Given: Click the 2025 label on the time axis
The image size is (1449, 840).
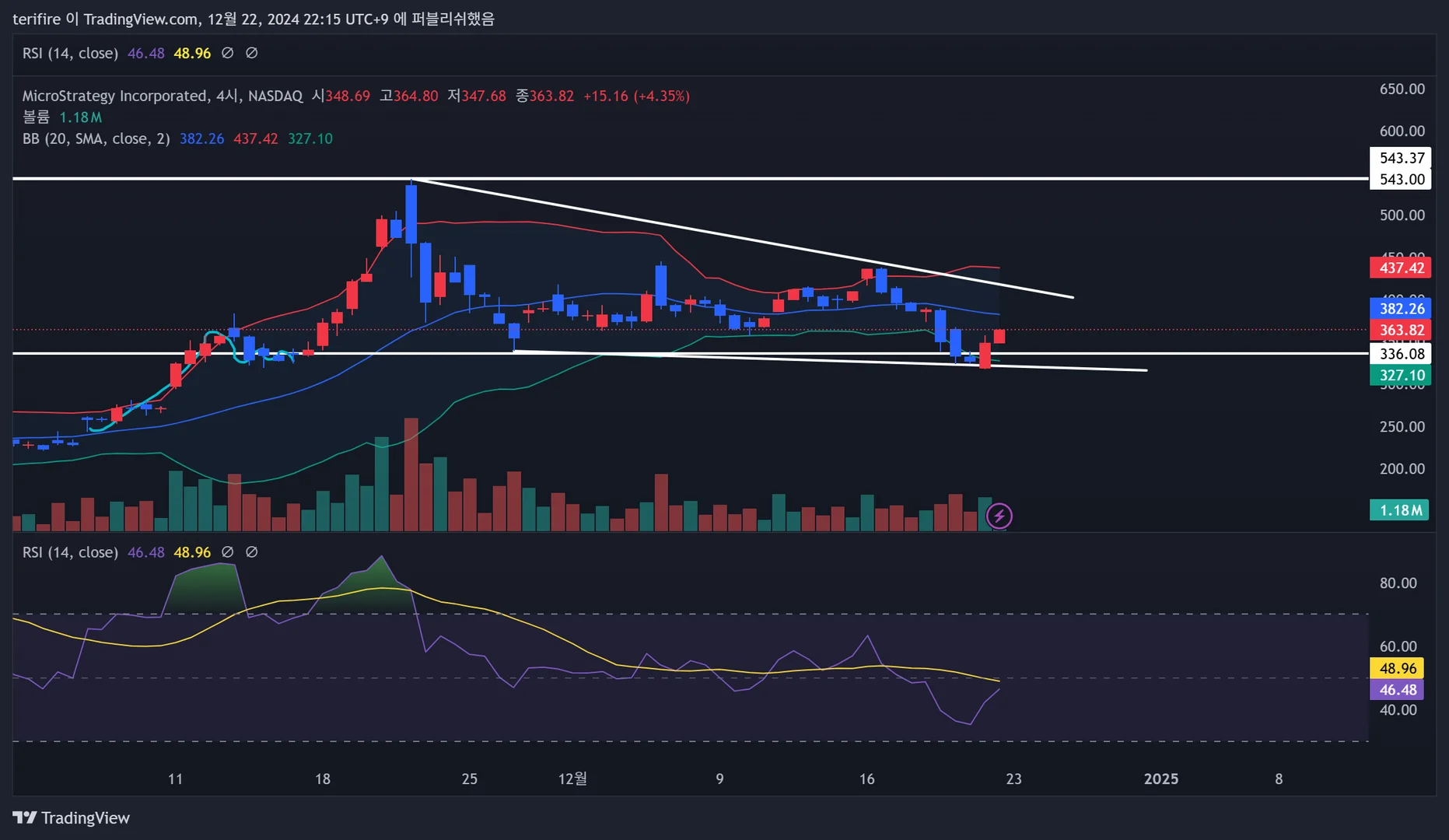Looking at the screenshot, I should tap(1161, 779).
